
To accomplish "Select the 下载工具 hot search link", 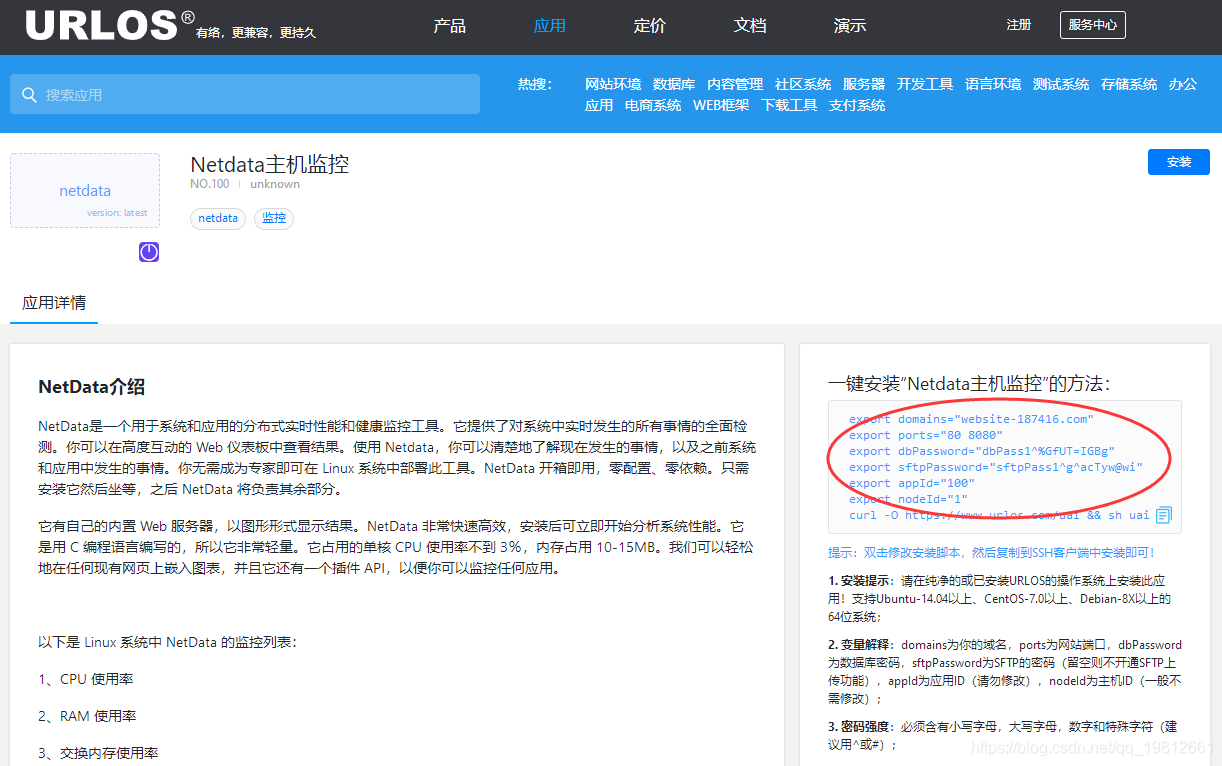I will pyautogui.click(x=789, y=105).
